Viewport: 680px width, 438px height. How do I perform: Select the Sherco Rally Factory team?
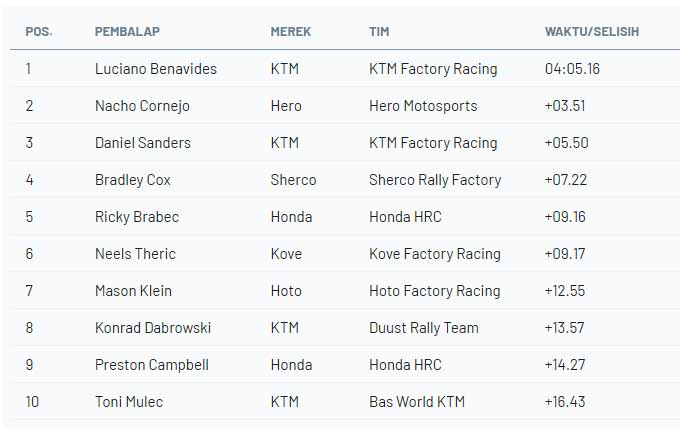click(x=435, y=180)
